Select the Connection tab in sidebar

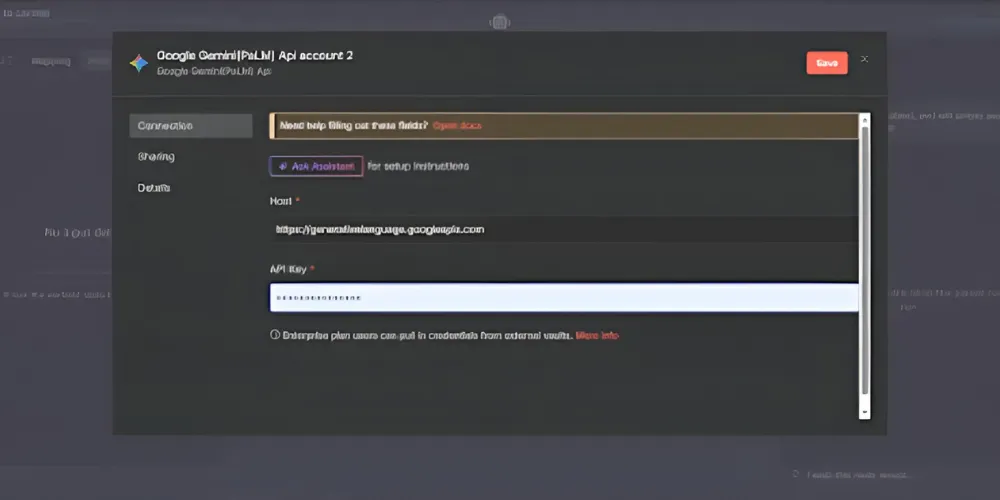tap(191, 126)
